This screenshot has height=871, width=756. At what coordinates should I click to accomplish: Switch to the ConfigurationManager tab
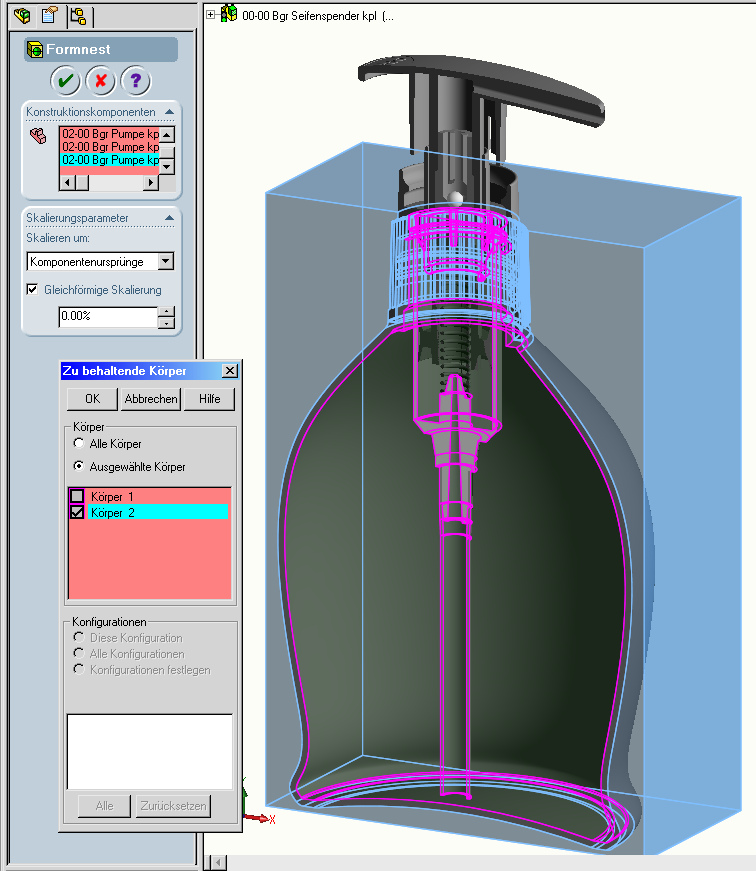[78, 16]
